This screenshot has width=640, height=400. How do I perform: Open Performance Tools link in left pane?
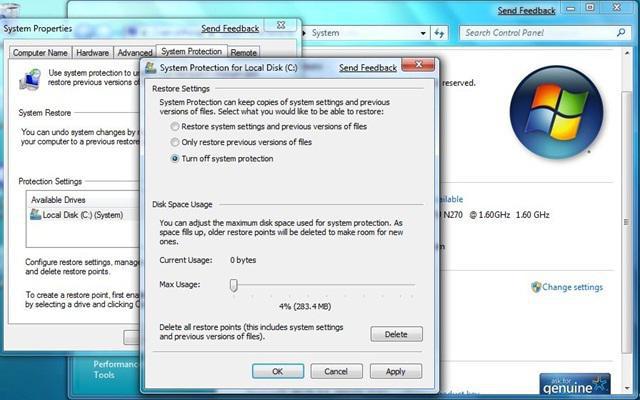coord(116,369)
